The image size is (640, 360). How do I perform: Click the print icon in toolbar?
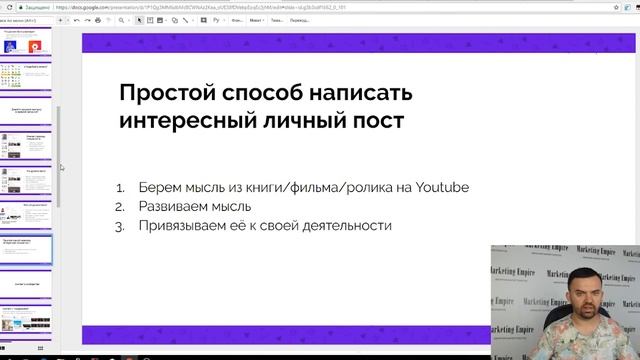point(98,20)
